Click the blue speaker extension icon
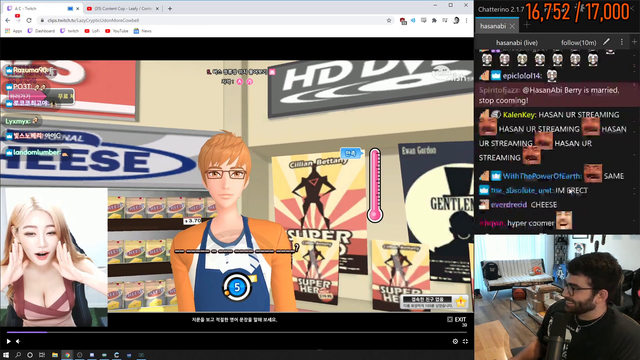640x360 pixels. [413, 20]
